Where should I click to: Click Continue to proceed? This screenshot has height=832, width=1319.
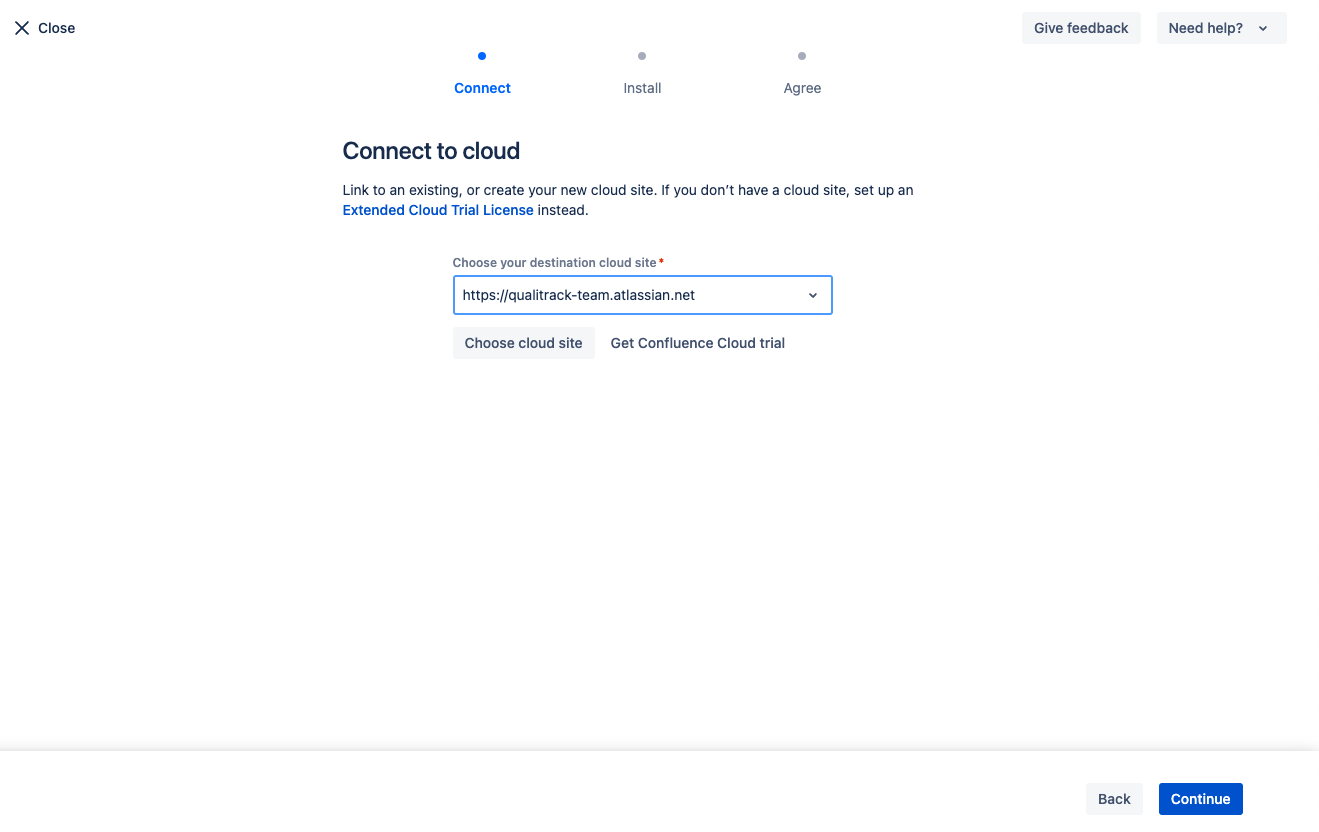[1200, 799]
